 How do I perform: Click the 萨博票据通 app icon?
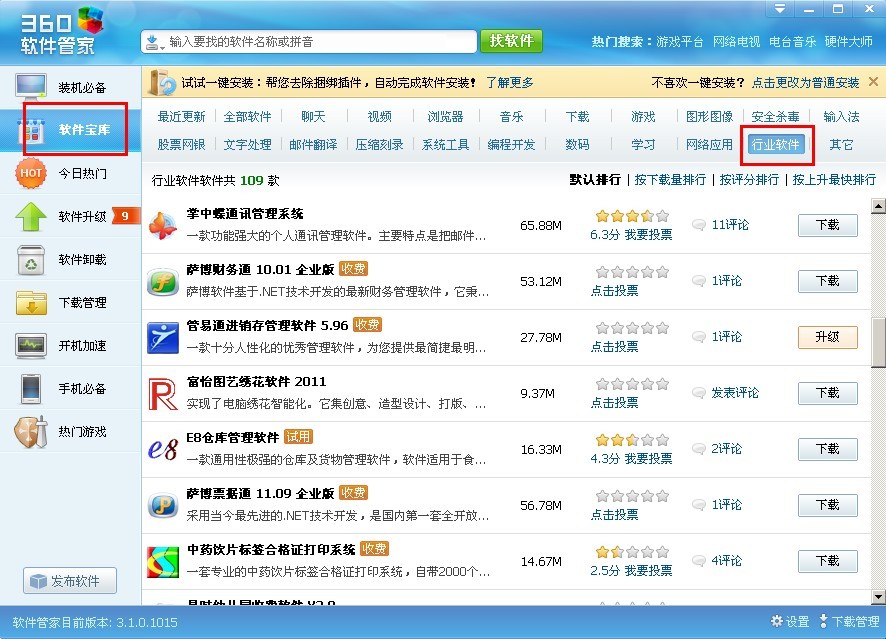pos(163,505)
